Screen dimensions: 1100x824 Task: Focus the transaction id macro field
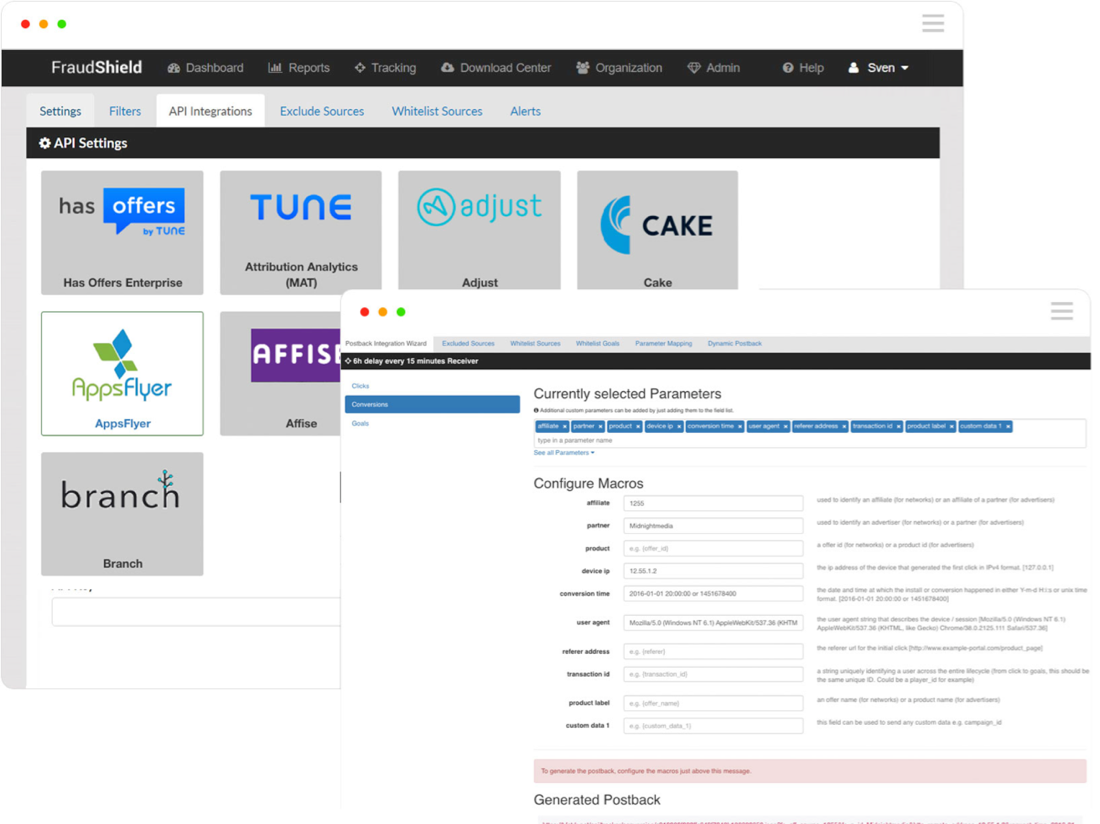point(713,675)
